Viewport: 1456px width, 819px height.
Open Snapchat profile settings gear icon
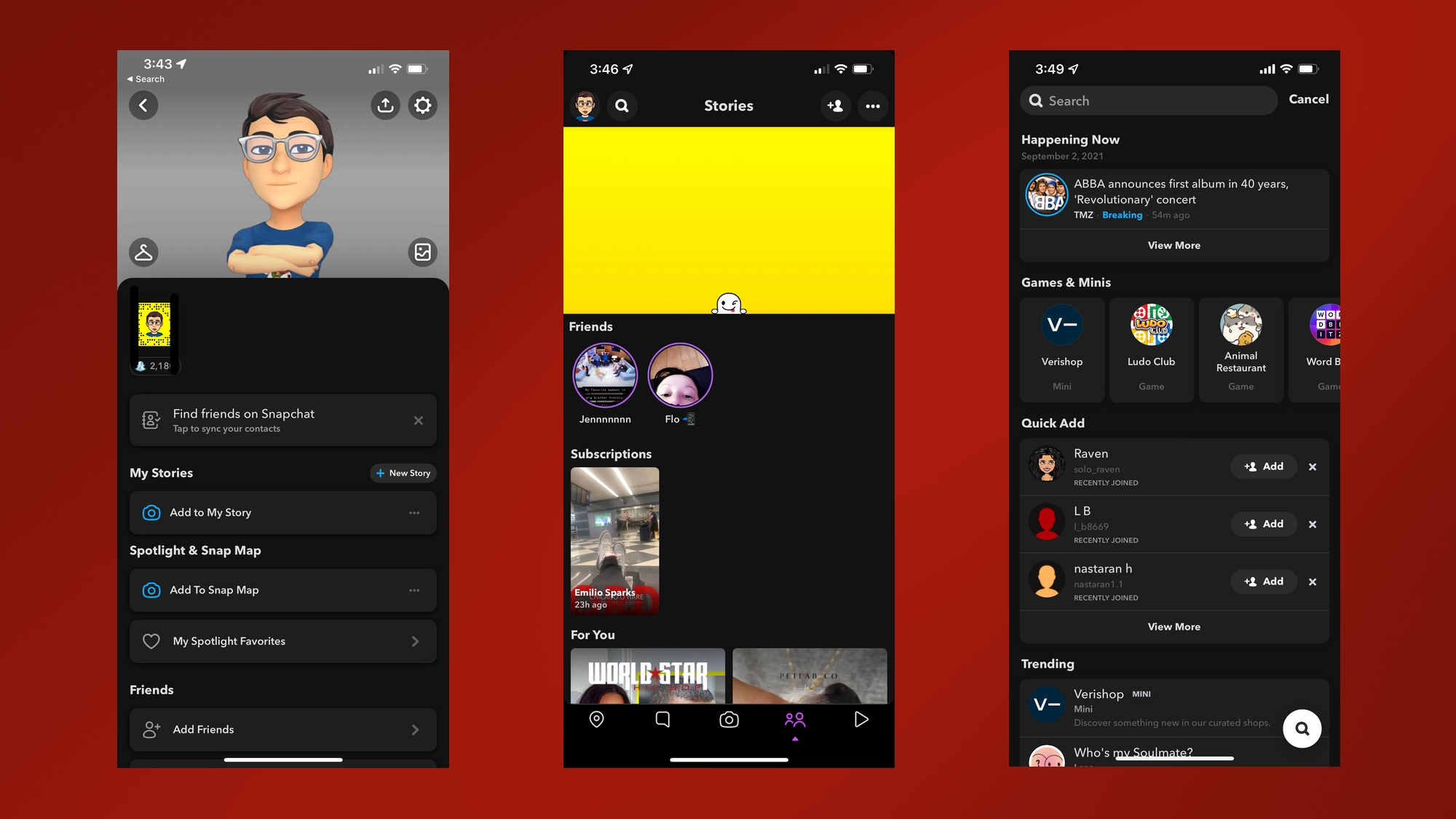(422, 105)
